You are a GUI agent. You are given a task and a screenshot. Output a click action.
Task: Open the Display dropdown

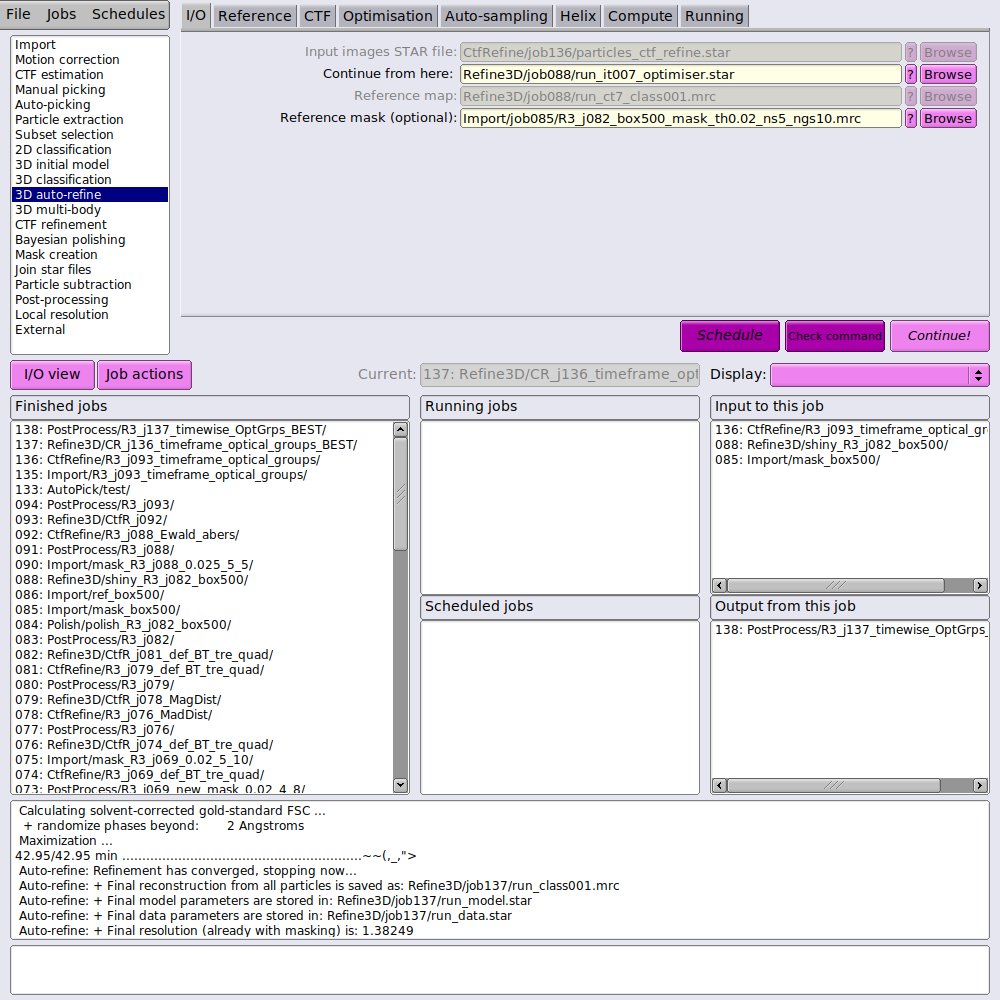pos(879,375)
